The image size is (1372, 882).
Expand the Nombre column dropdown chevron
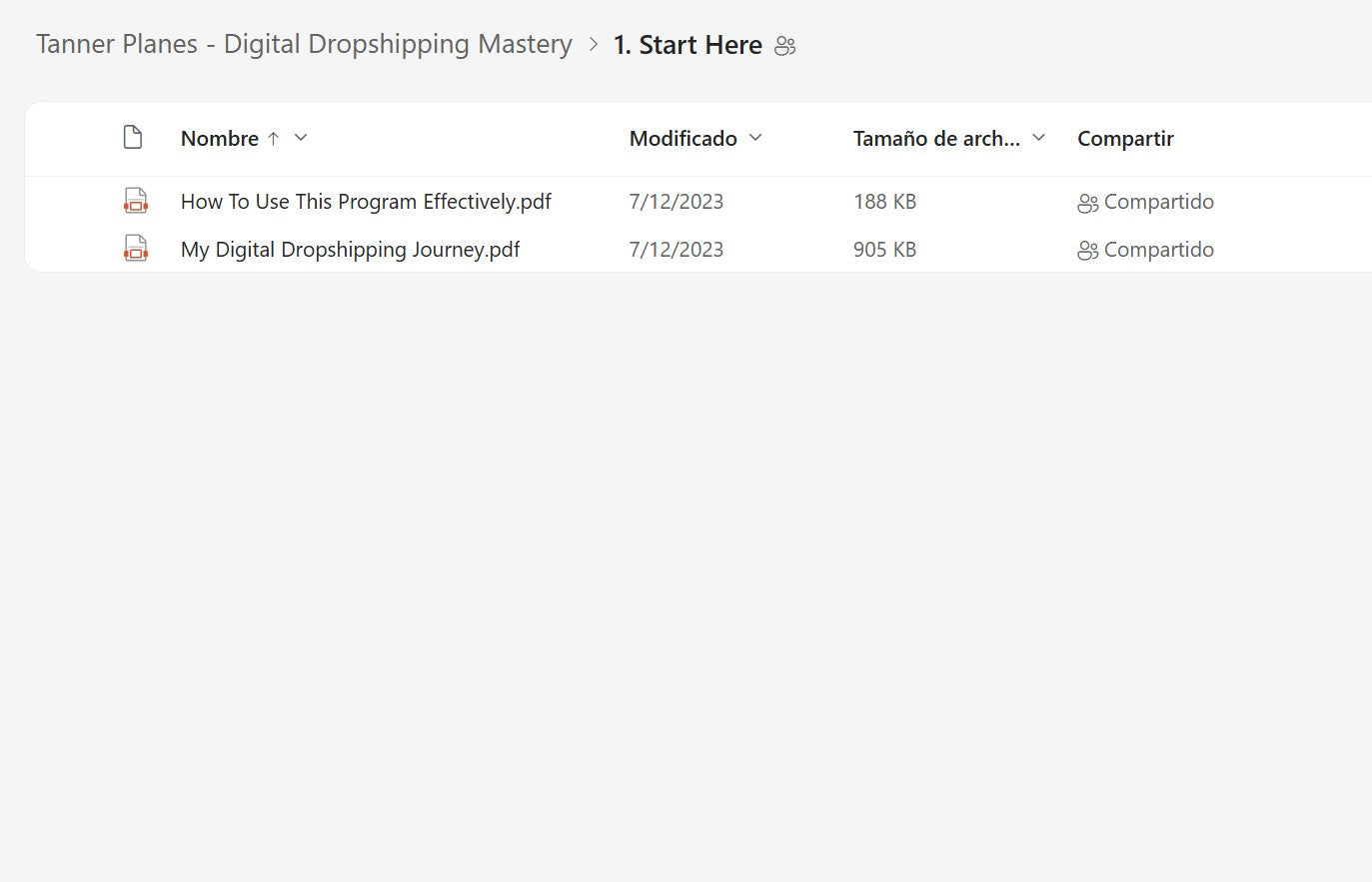(x=301, y=138)
